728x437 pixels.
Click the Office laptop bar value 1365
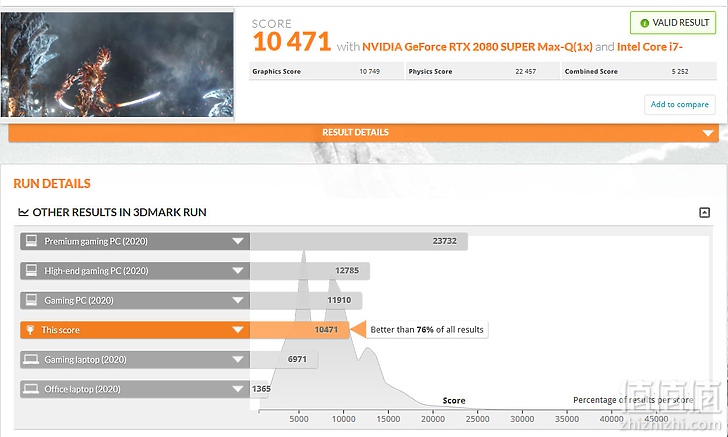[261, 389]
